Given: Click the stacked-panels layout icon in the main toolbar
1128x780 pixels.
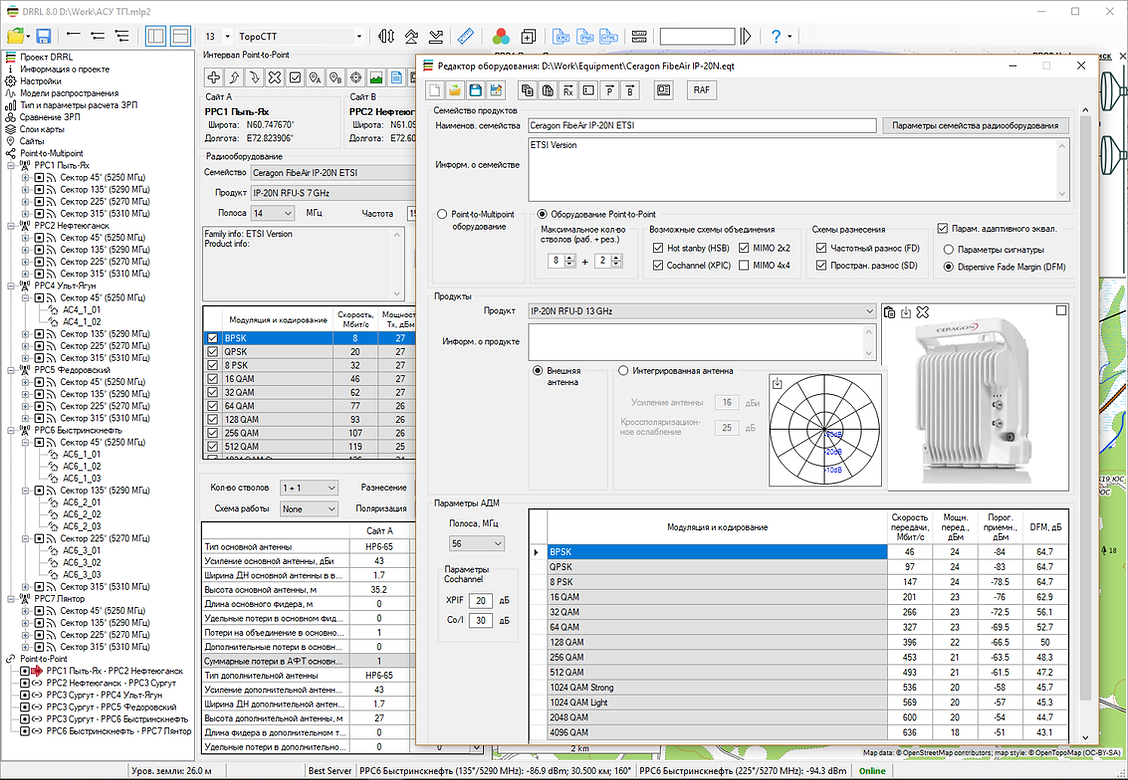Looking at the screenshot, I should (x=180, y=36).
